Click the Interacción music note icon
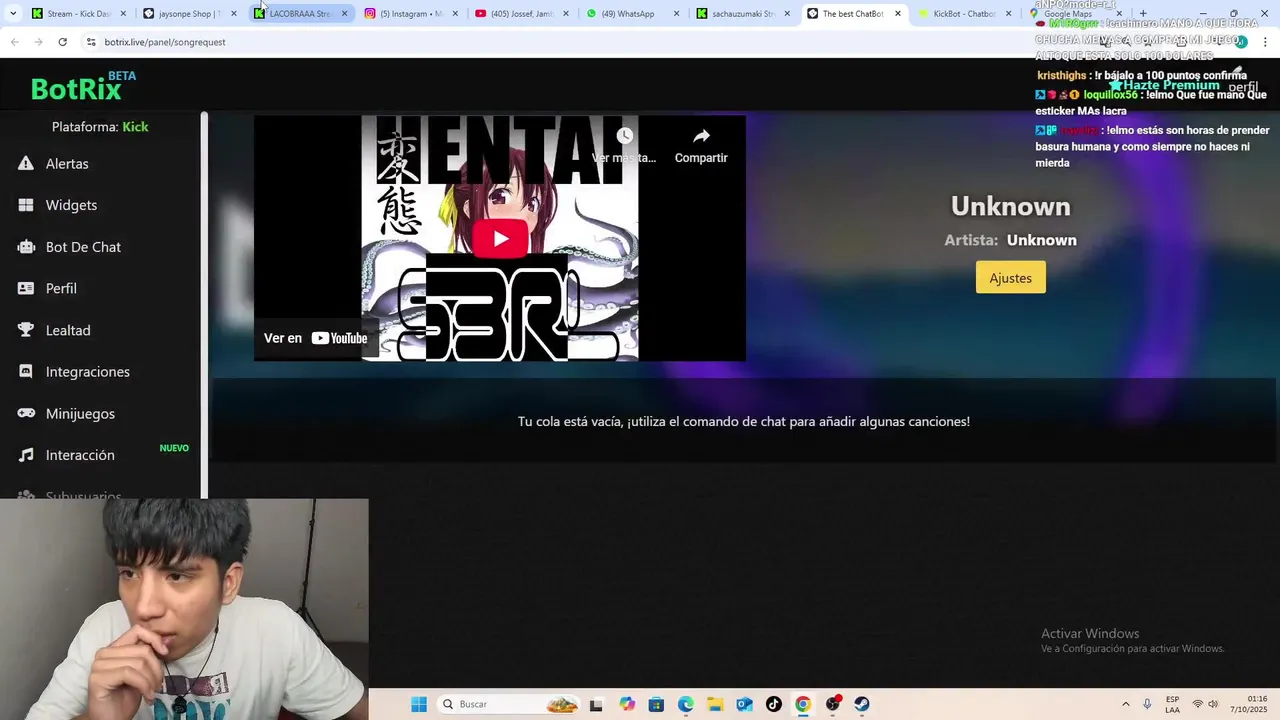This screenshot has width=1280, height=720. point(26,455)
